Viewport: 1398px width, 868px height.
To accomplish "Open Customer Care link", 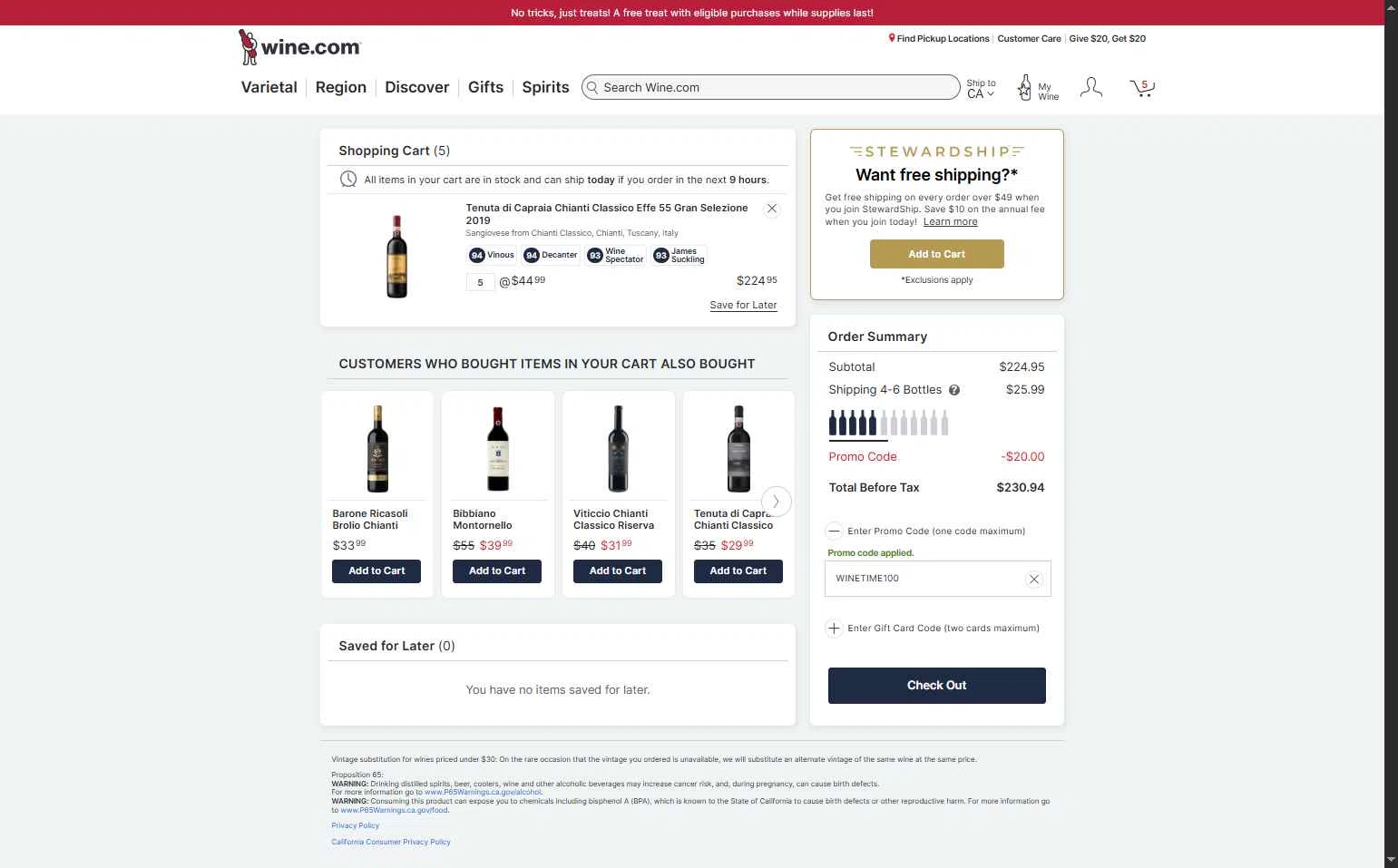I will click(1029, 38).
